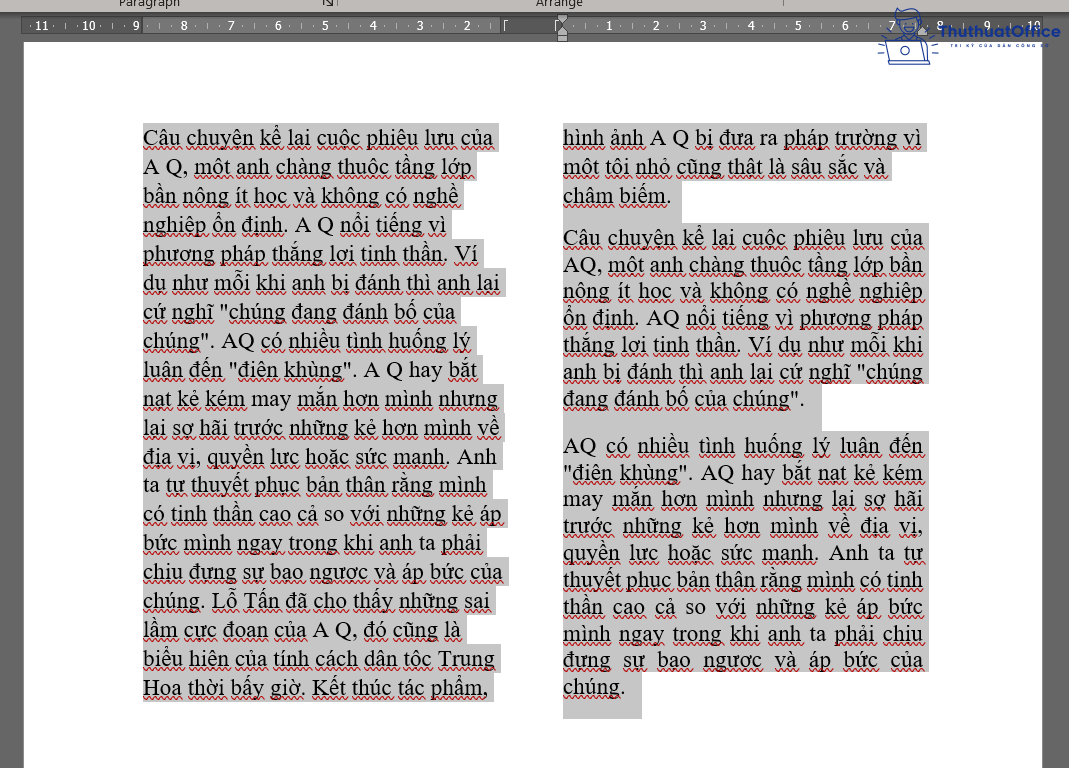Screen dimensions: 1069x768
Task: Click the line ""điên khùng". AQ hay bắt nạt kẻ kém"
Action: point(743,473)
